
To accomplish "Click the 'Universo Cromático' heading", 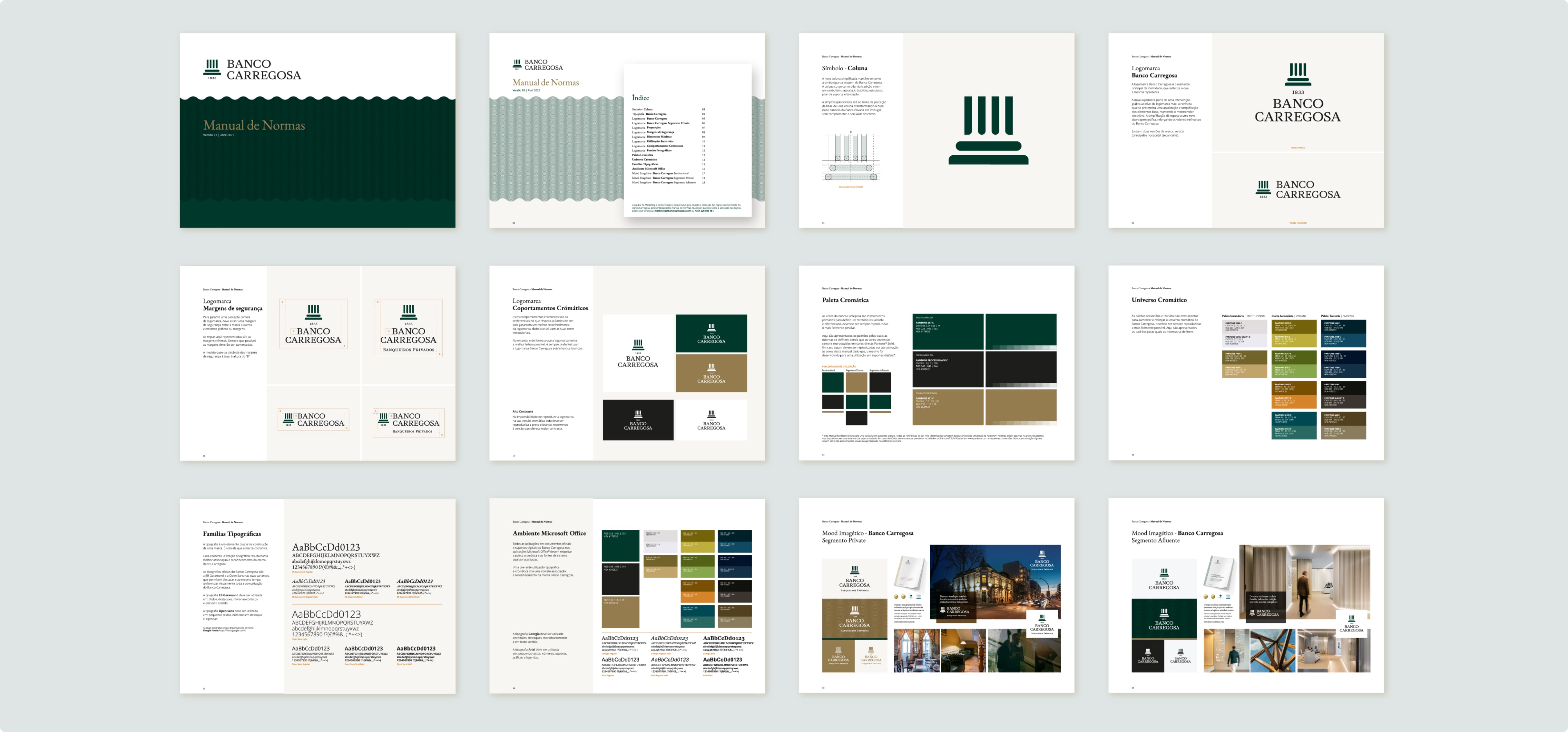I will coord(1159,300).
